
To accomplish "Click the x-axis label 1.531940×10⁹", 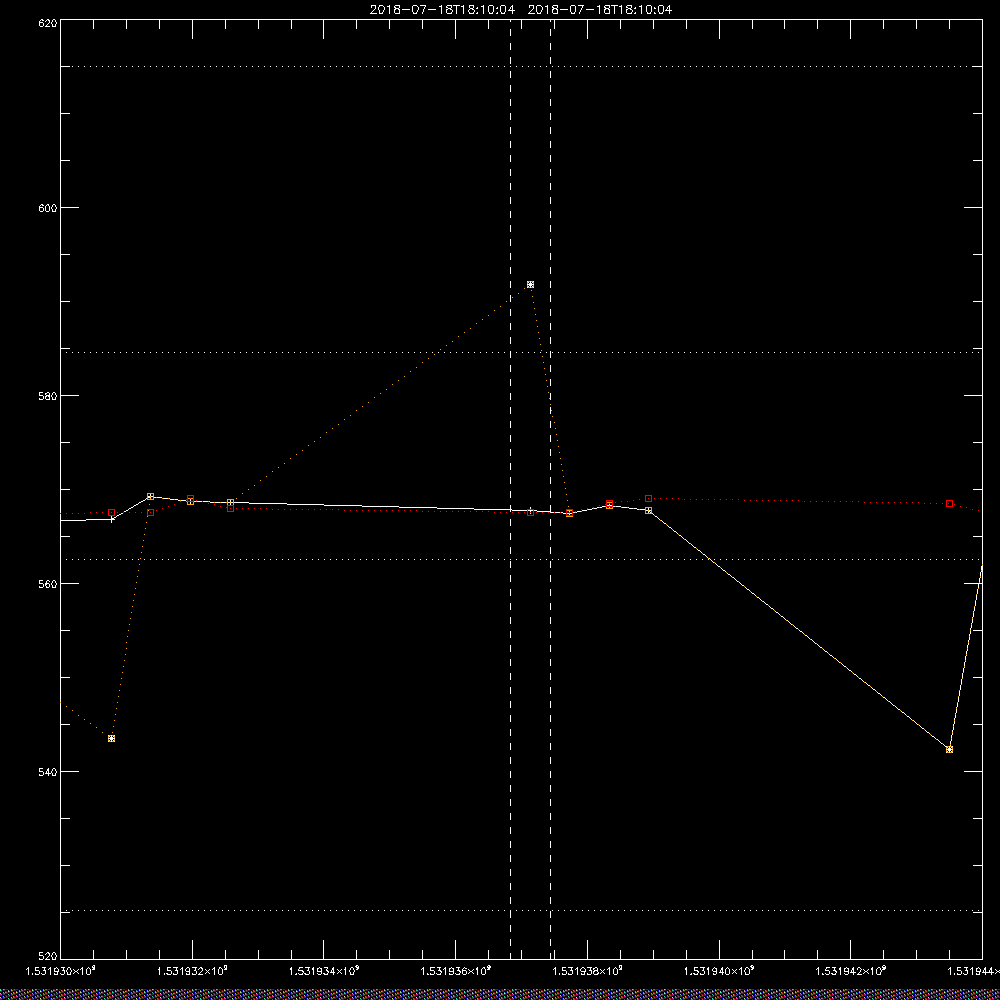I will 719,971.
